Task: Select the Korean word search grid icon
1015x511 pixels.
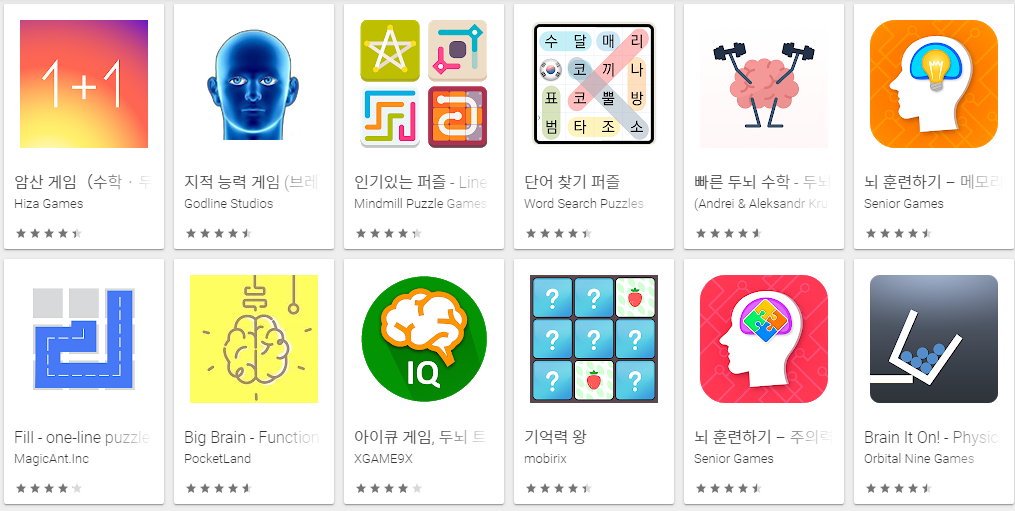Action: pyautogui.click(x=594, y=84)
